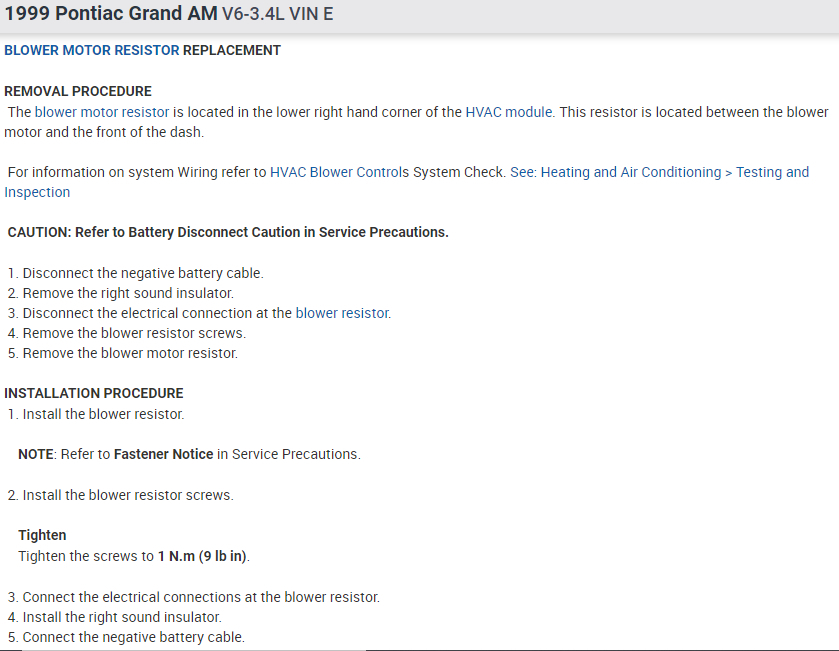Click the INSTALLATION PROCEDURE heading

pos(94,393)
